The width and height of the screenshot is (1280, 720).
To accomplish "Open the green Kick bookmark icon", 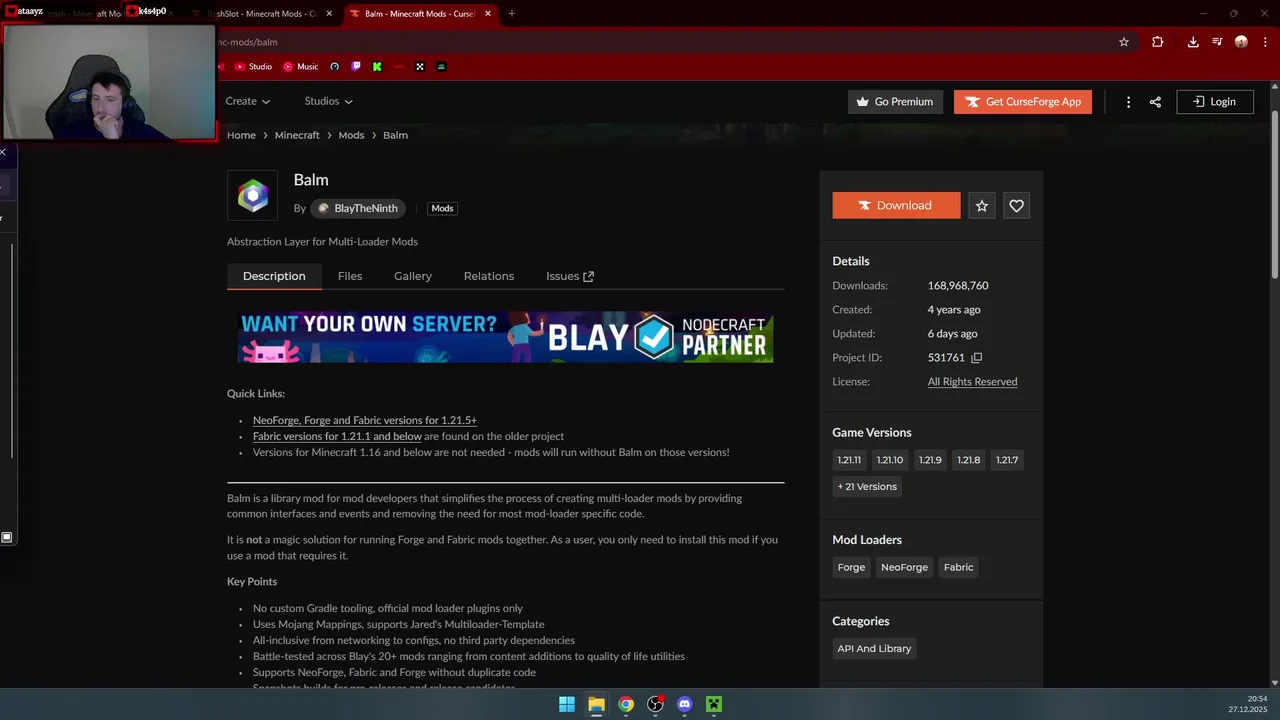I will 377,67.
